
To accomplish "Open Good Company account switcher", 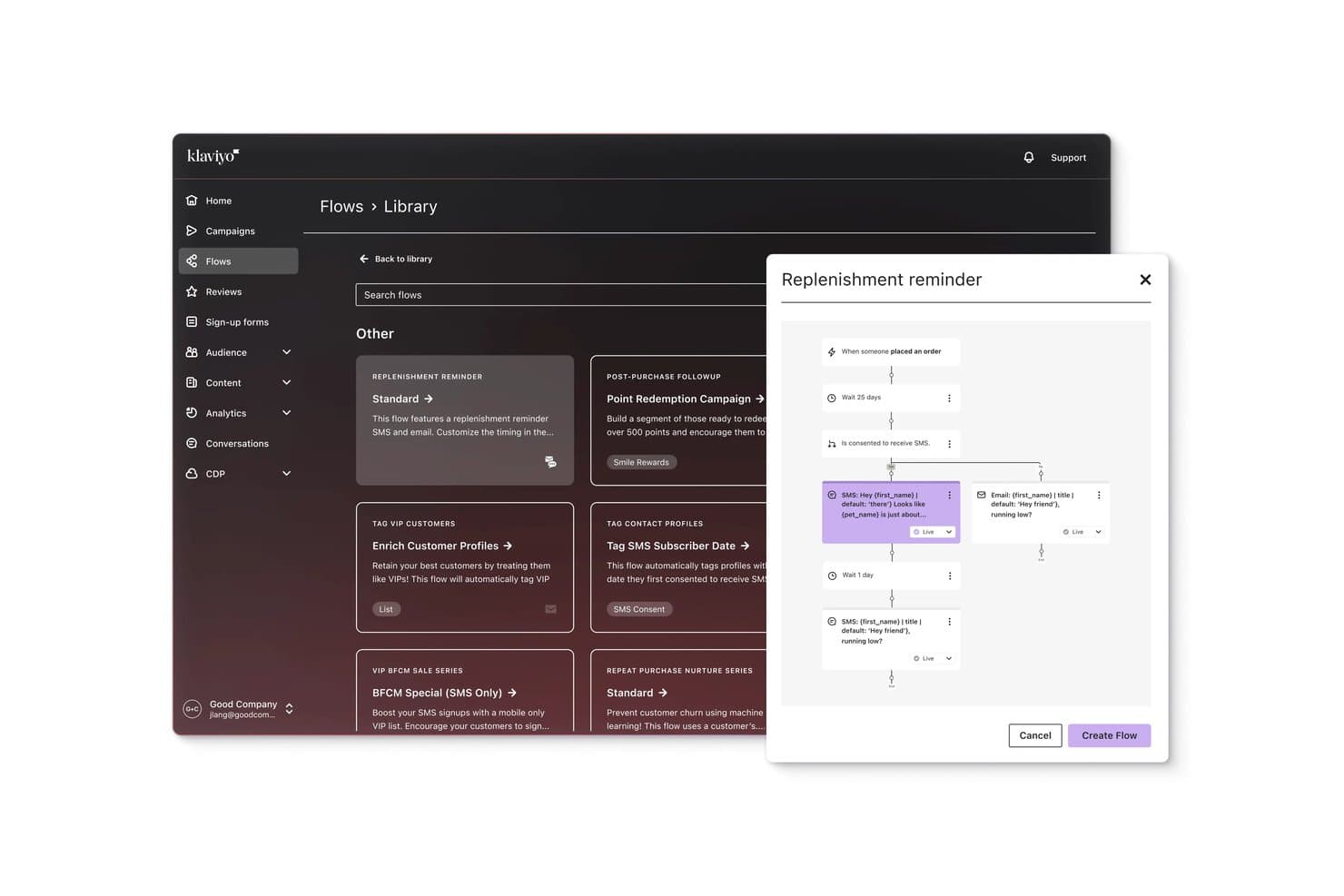I will (238, 709).
